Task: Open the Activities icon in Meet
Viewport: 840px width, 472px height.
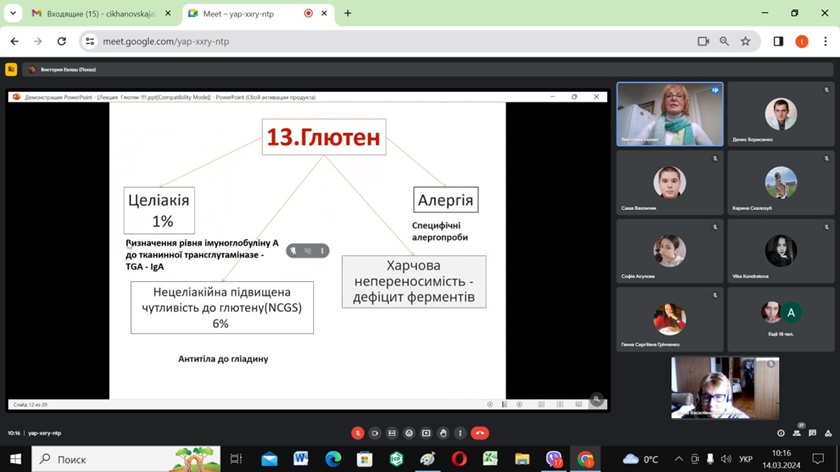Action: coord(828,433)
